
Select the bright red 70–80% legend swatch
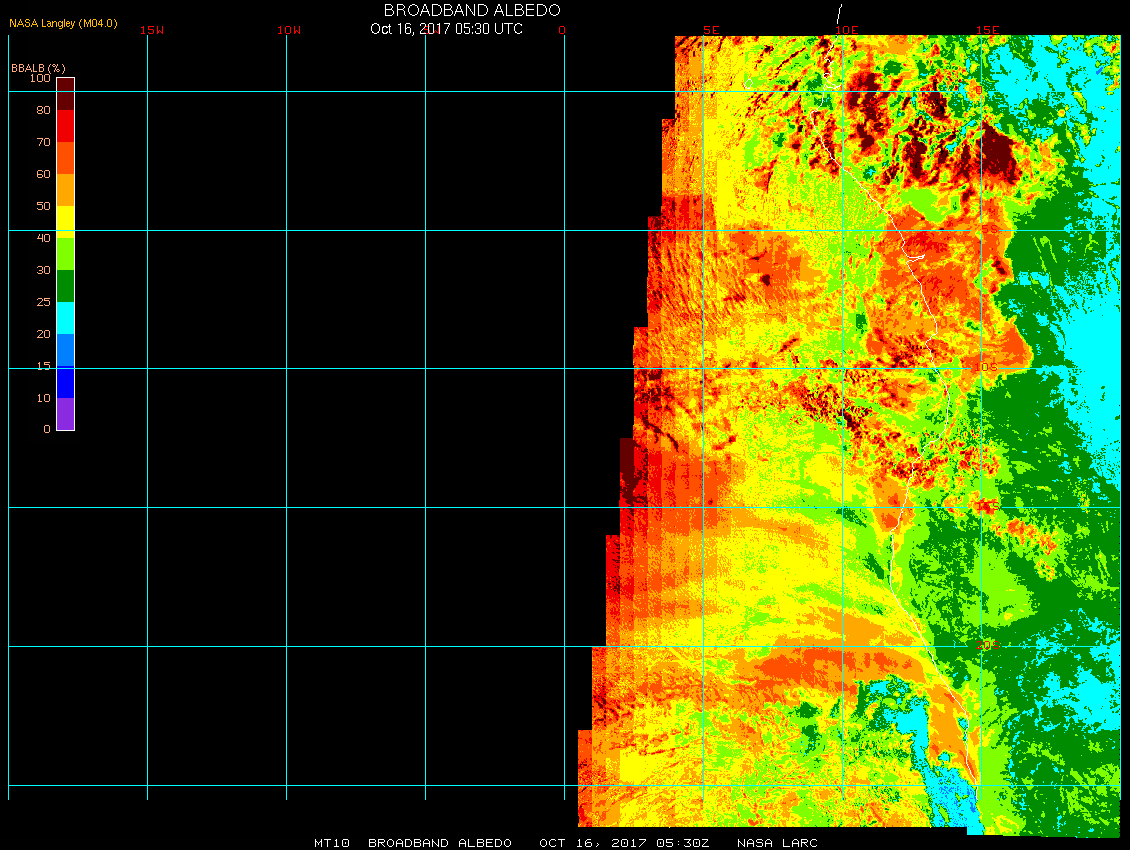(65, 126)
